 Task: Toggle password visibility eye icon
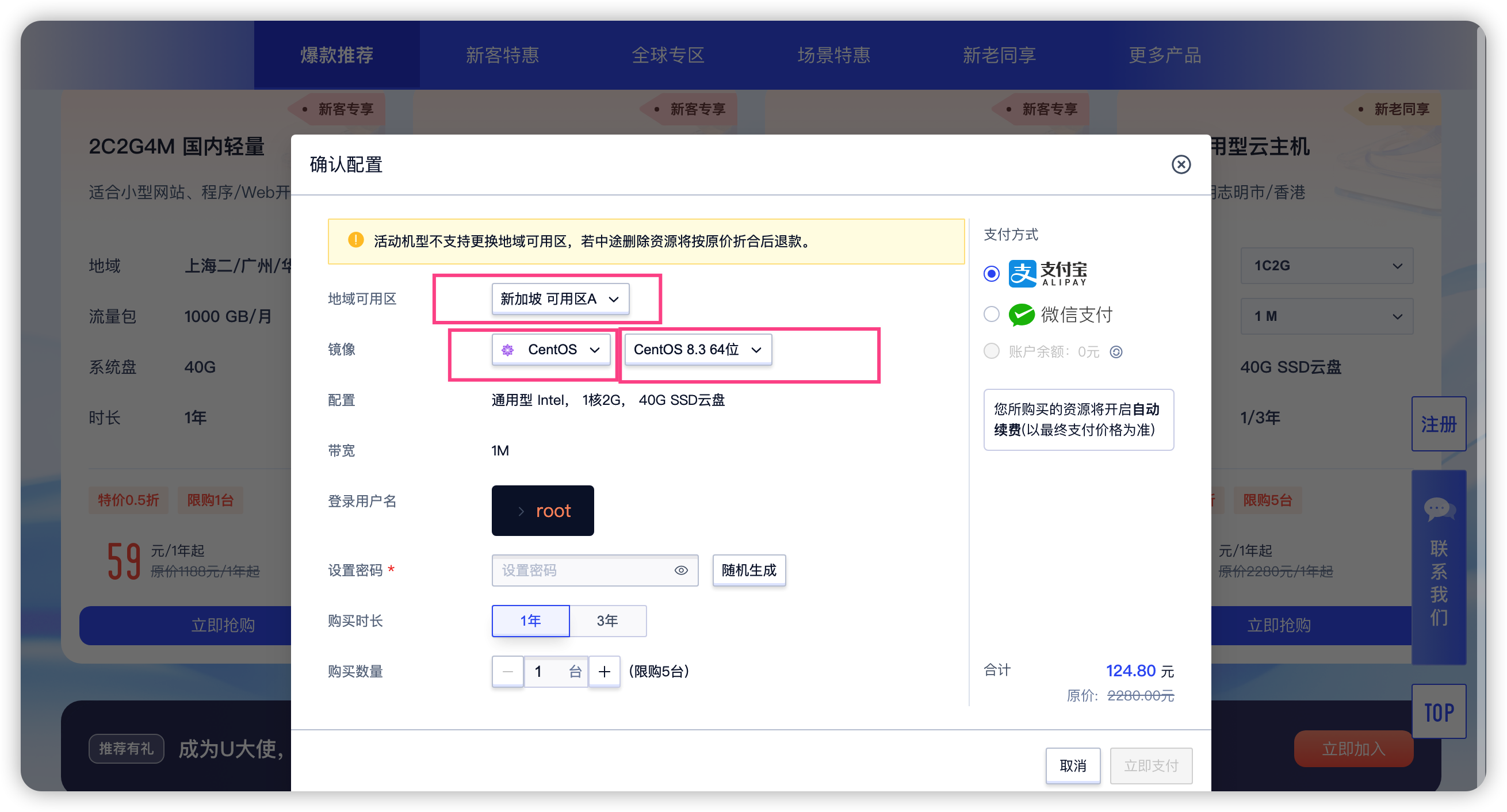point(681,570)
